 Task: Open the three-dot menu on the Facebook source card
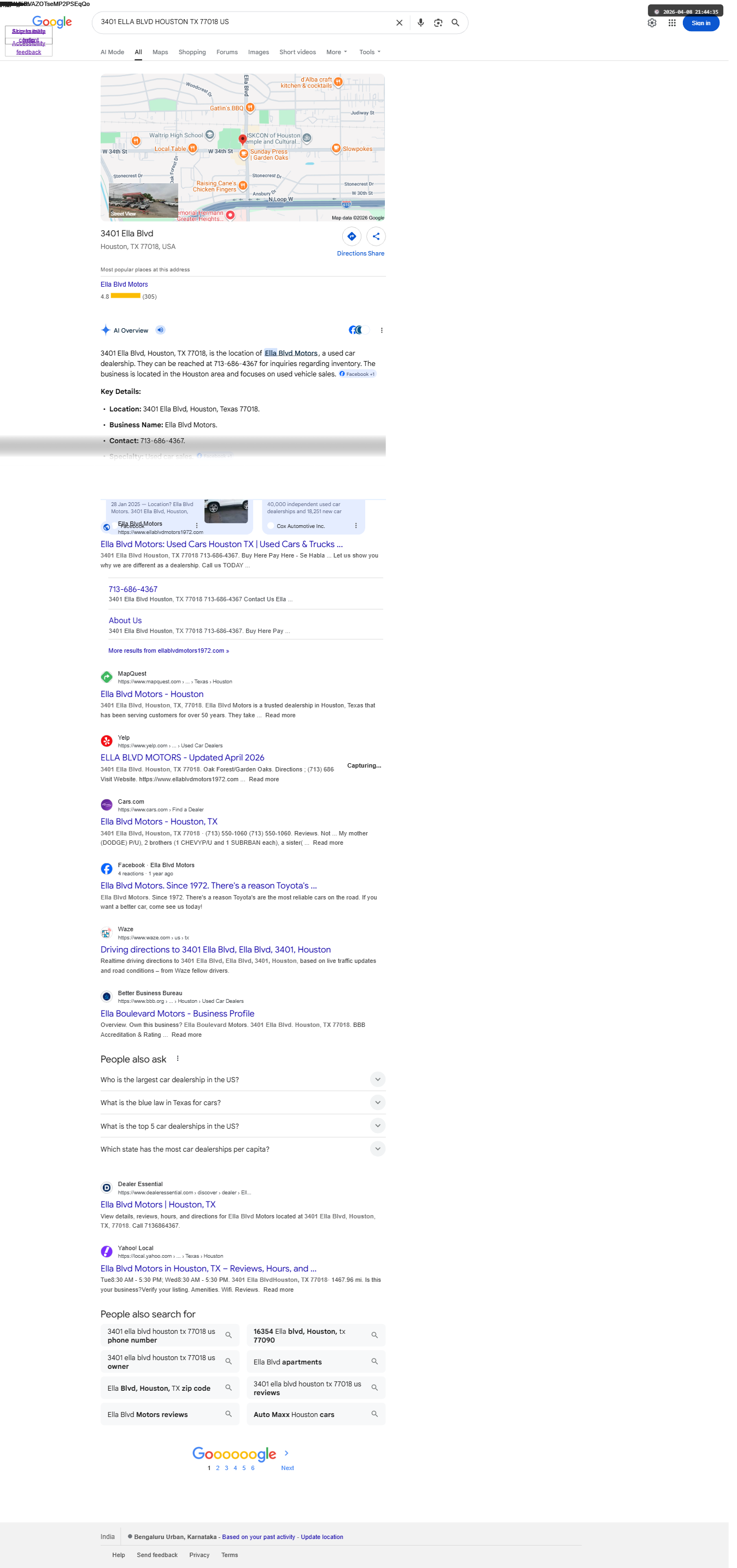(196, 525)
